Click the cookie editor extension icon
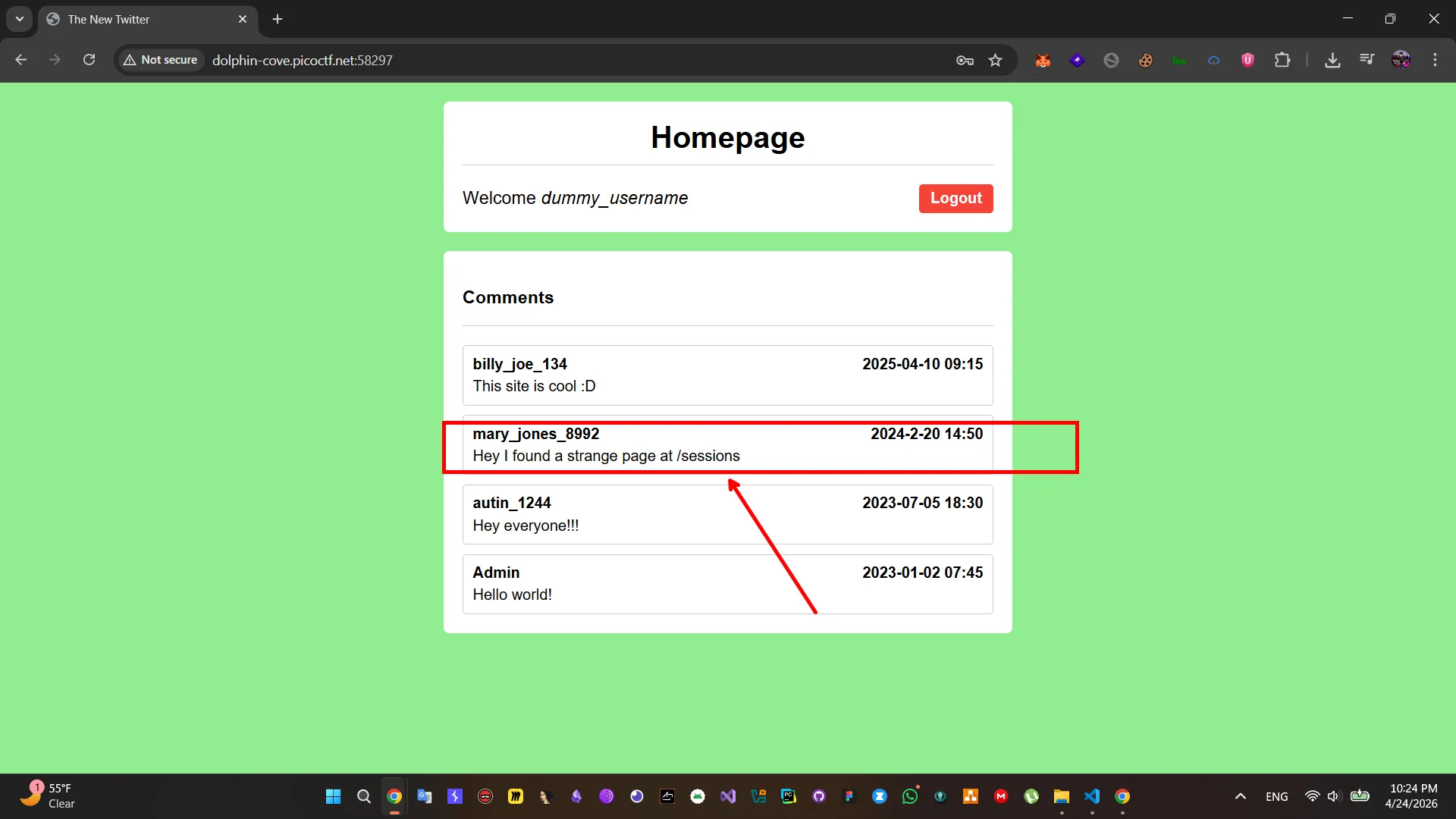Screen dimensions: 1456x819 pos(1145,60)
